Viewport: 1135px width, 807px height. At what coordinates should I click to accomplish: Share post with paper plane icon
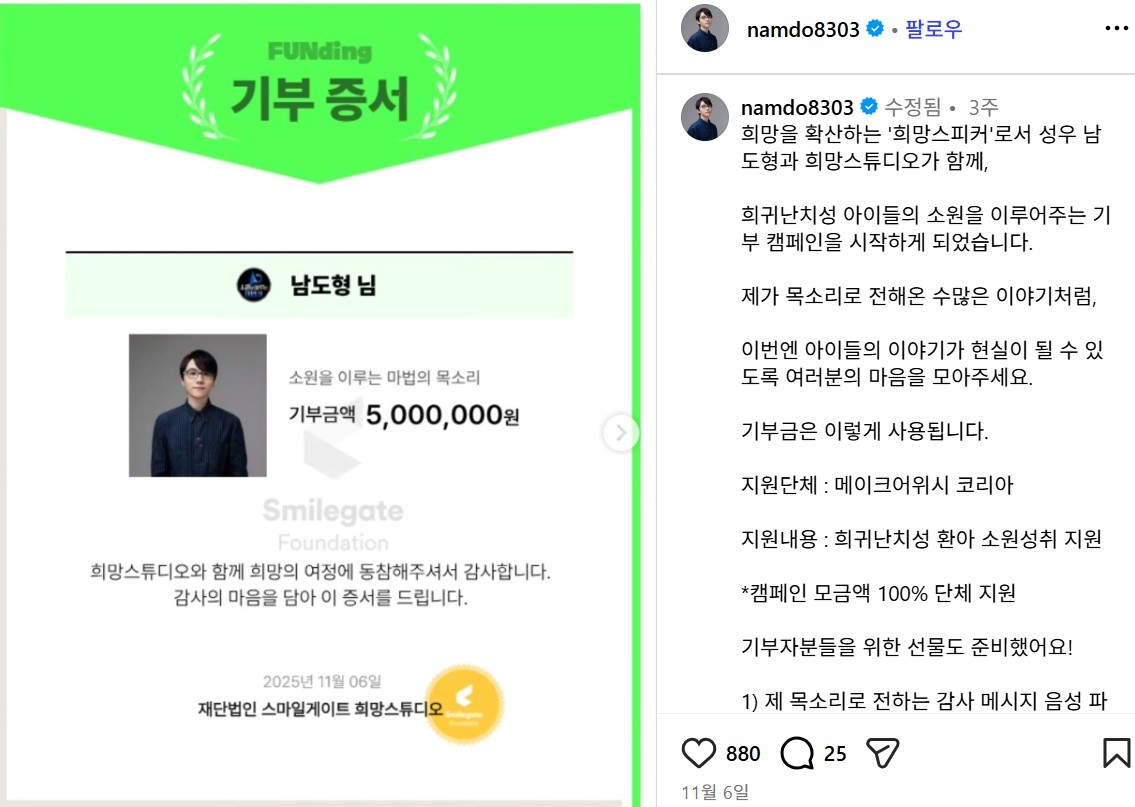click(x=882, y=753)
